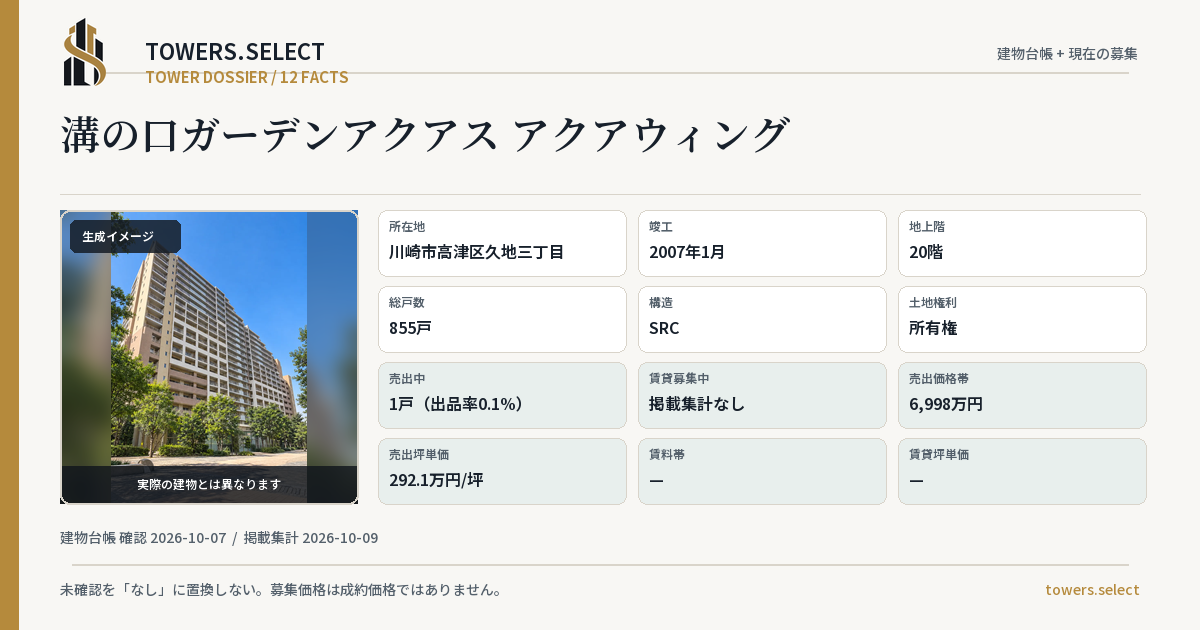Image resolution: width=1200 pixels, height=630 pixels.
Task: Open the towers.select footer link
Action: 1092,590
